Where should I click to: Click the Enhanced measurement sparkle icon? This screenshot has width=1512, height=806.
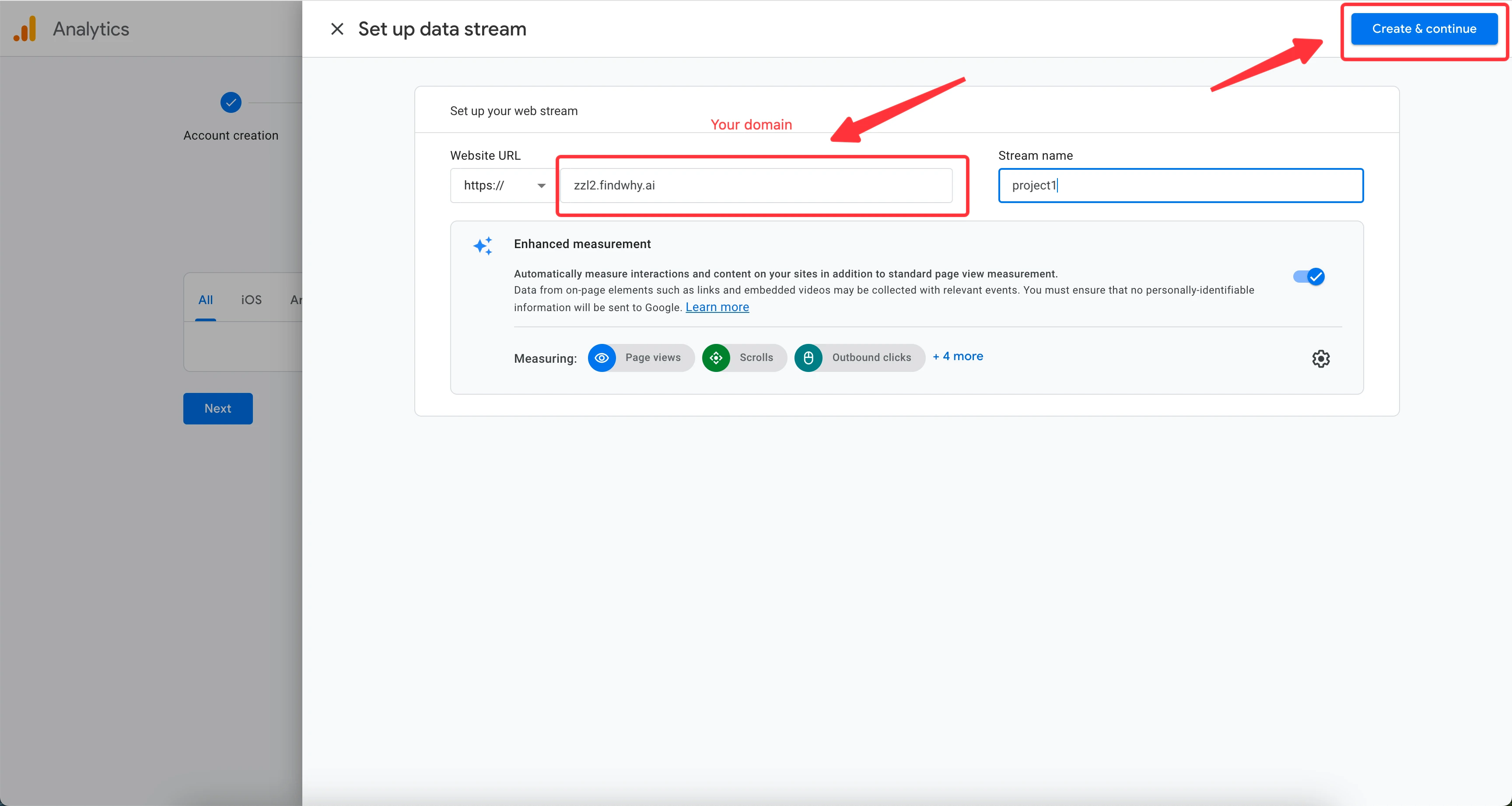pyautogui.click(x=483, y=245)
